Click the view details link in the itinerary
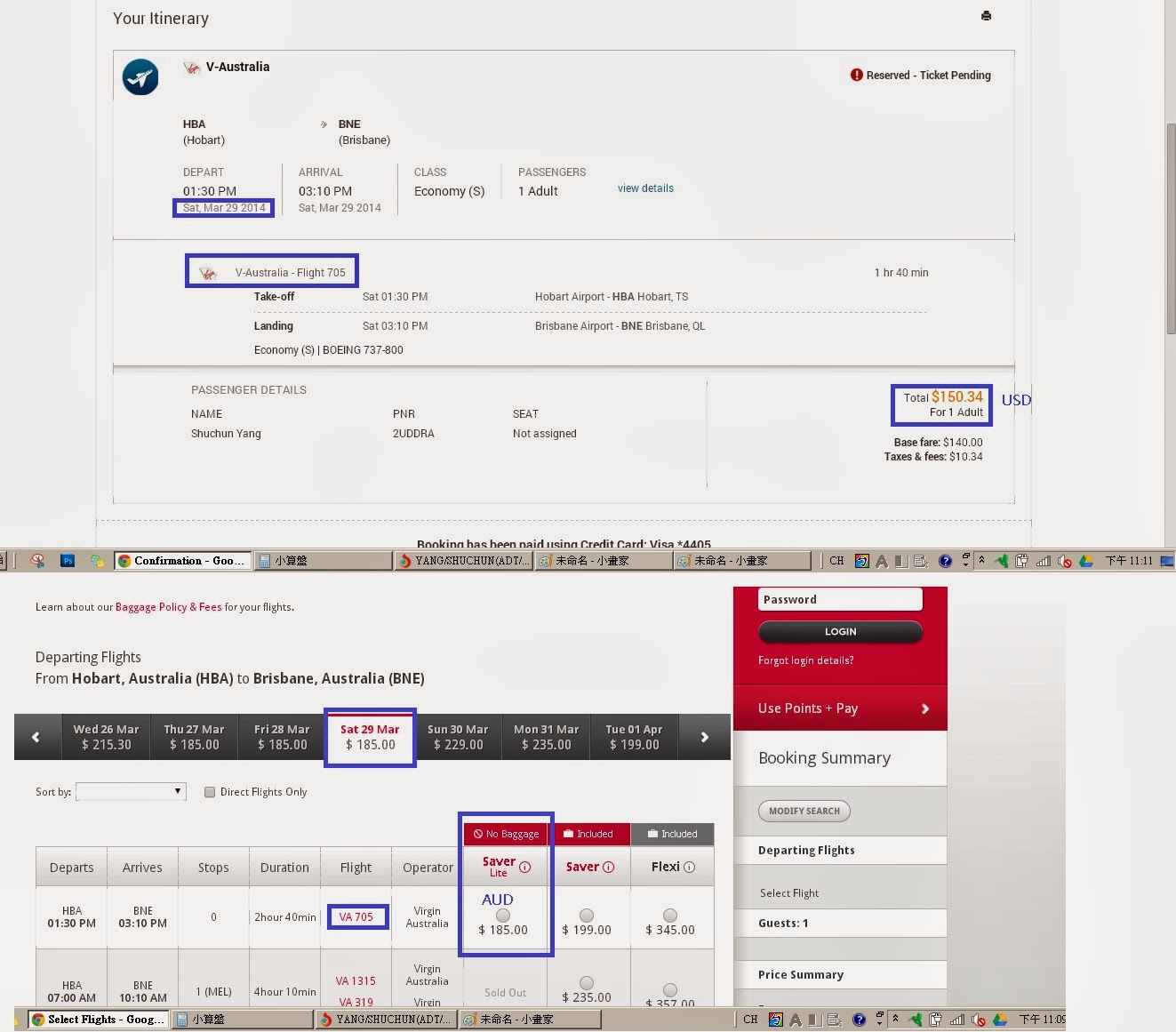 [645, 188]
